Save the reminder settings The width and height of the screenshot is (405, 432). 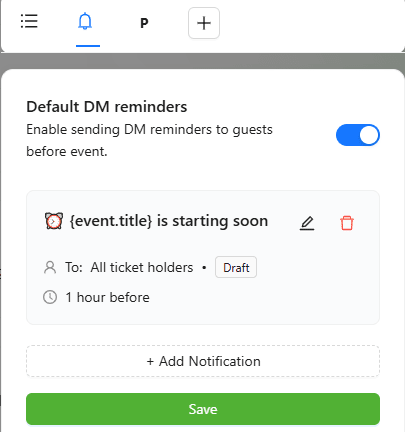(x=203, y=409)
